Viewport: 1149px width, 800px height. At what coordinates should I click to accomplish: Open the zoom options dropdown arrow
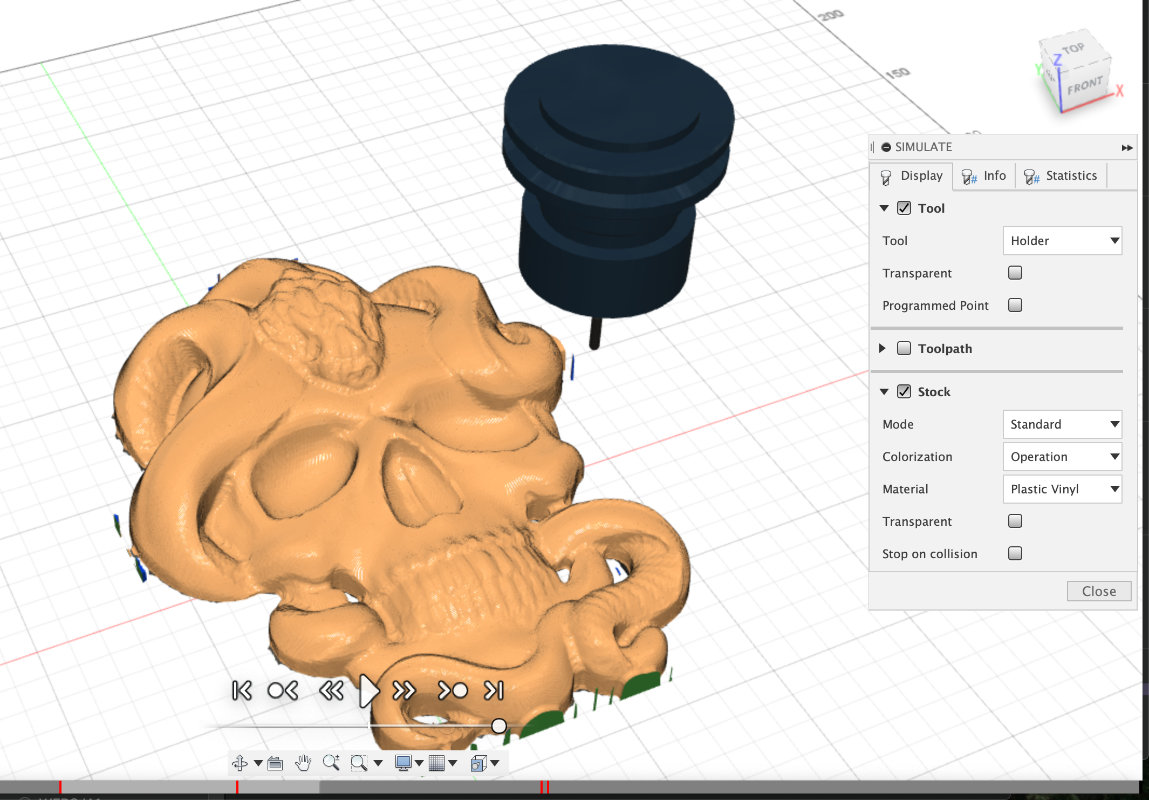point(377,763)
